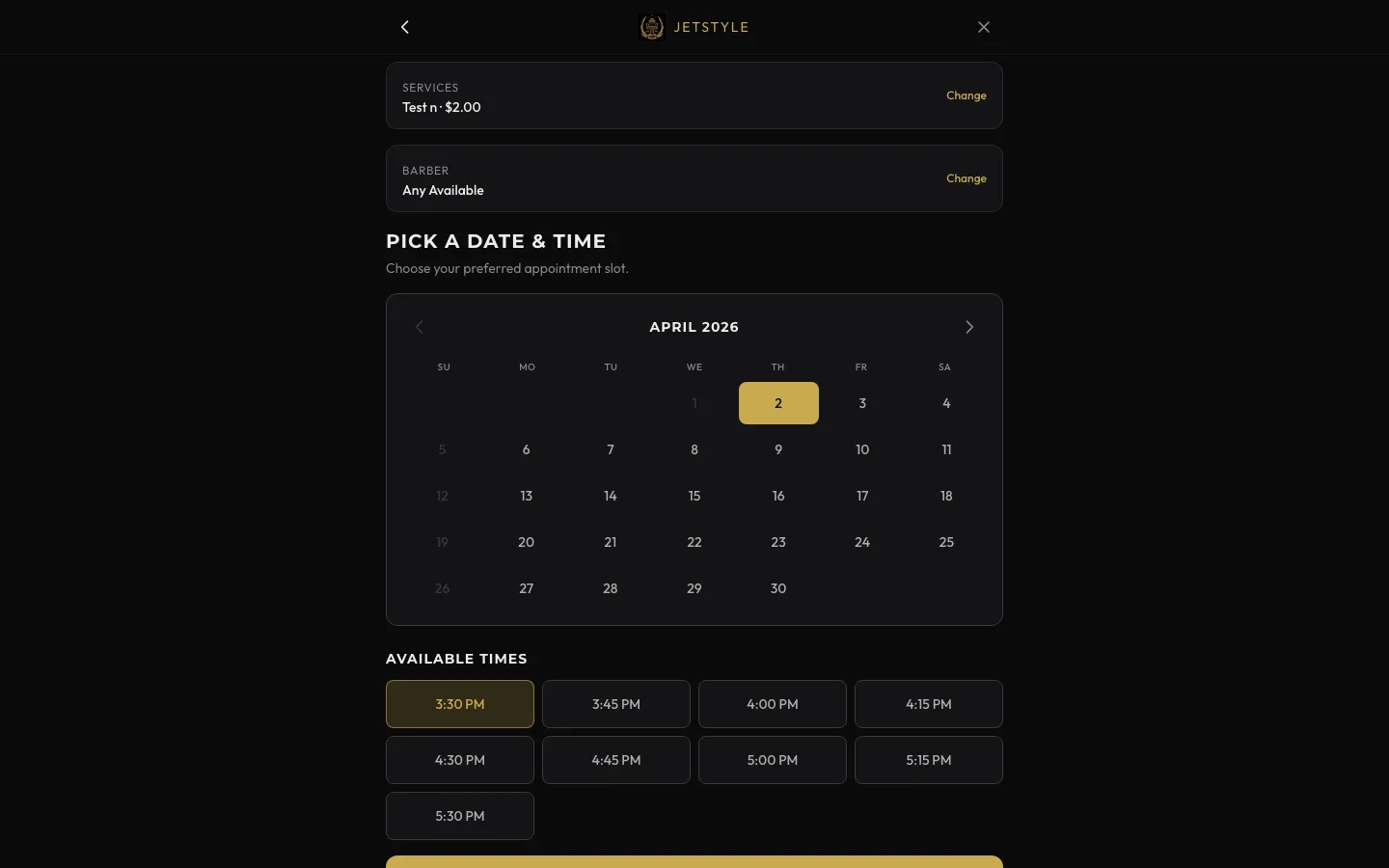
Task: Click the back arrow at top left
Action: click(404, 27)
